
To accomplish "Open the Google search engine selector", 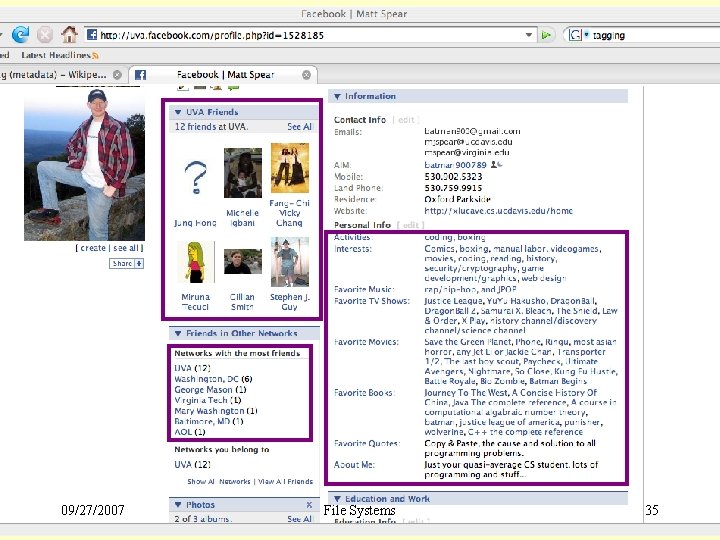I will (579, 35).
